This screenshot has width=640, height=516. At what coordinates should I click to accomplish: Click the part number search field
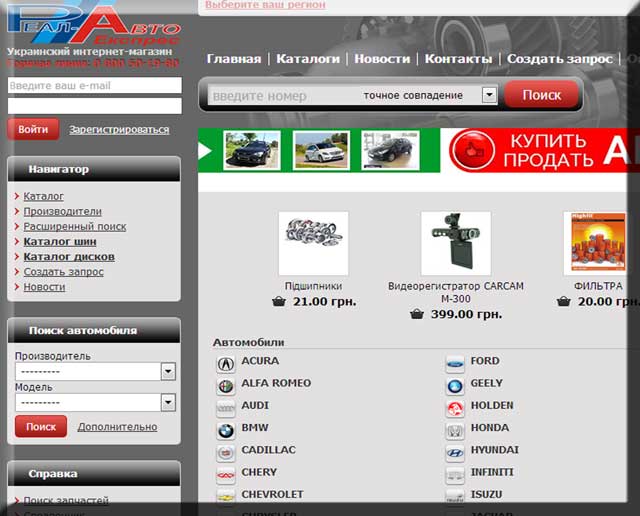[280, 96]
